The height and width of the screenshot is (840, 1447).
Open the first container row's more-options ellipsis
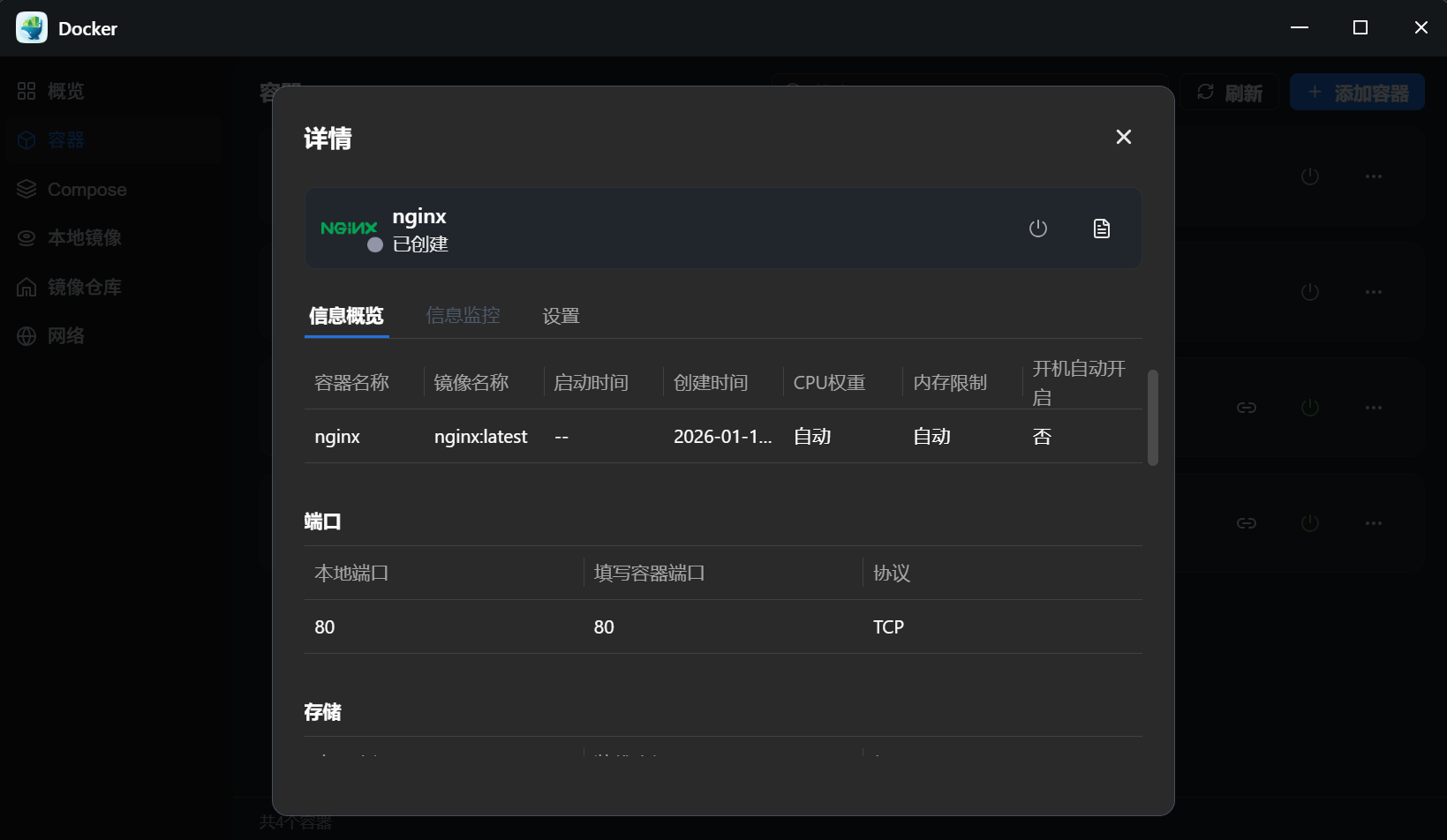(x=1374, y=176)
